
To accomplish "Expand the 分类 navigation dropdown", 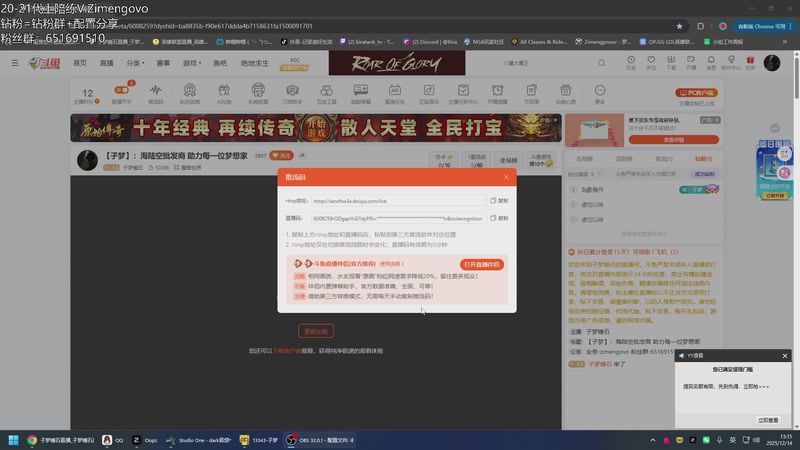I will 135,63.
